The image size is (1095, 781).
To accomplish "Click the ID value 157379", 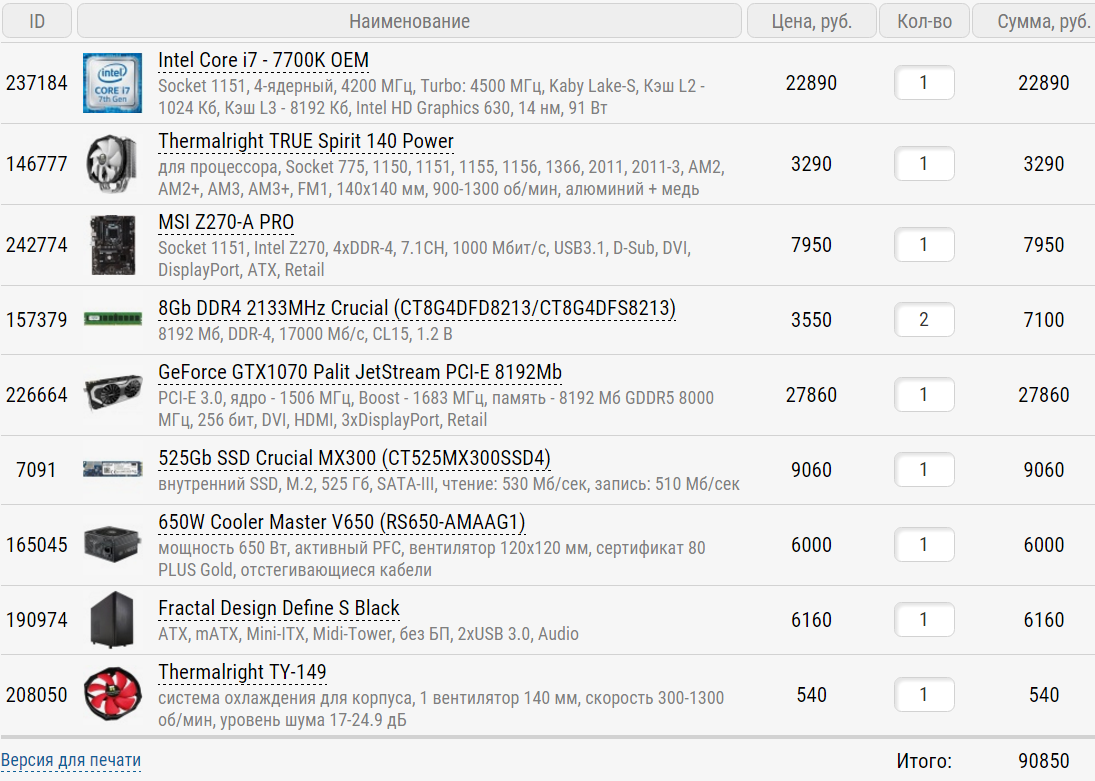I will [37, 320].
